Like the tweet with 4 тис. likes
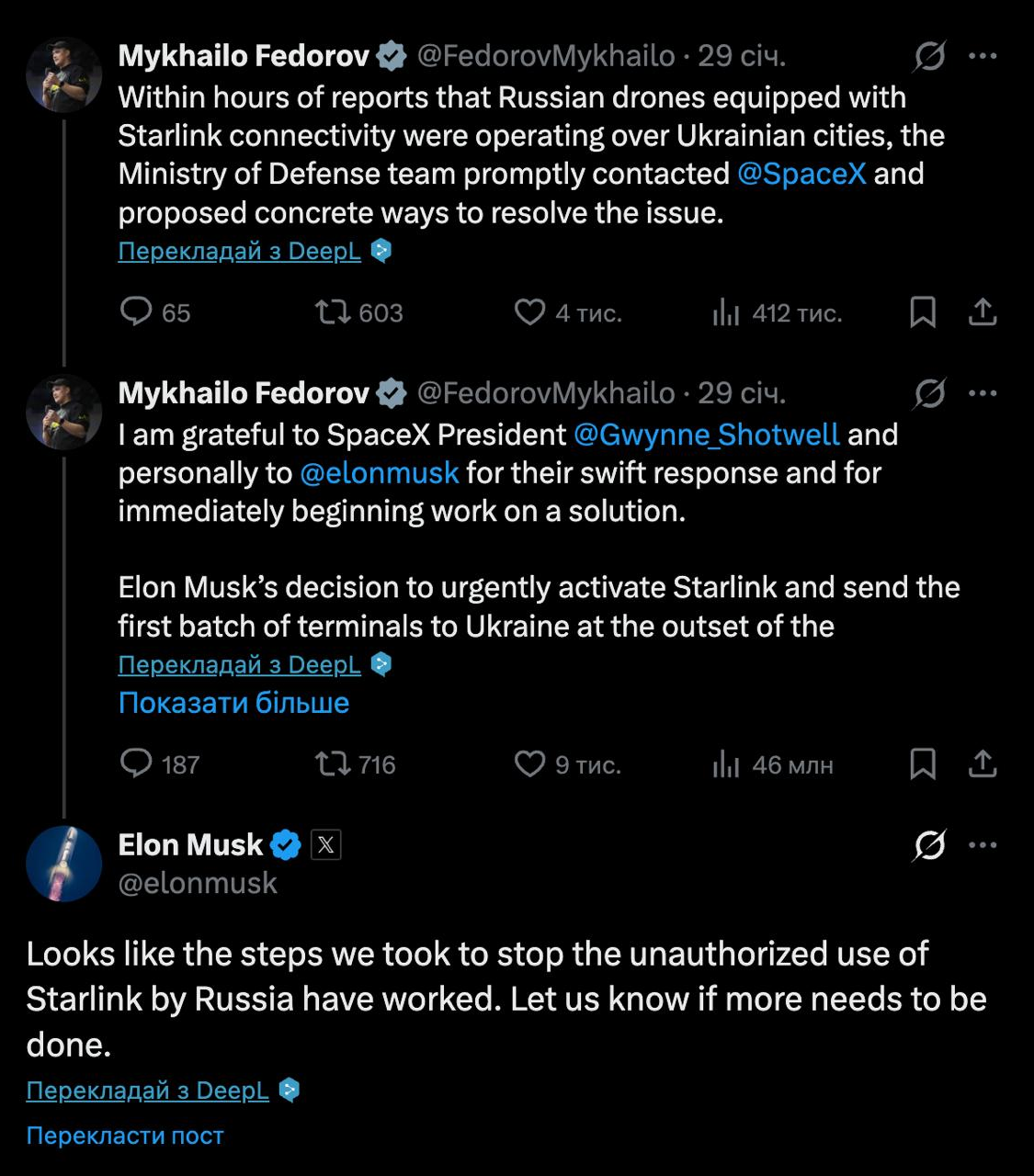Viewport: 1034px width, 1176px height. point(529,312)
